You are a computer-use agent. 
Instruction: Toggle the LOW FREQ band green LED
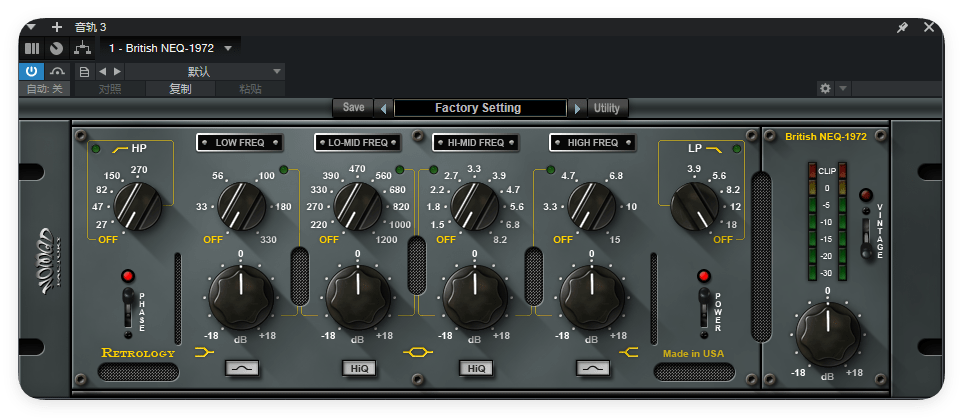(284, 169)
